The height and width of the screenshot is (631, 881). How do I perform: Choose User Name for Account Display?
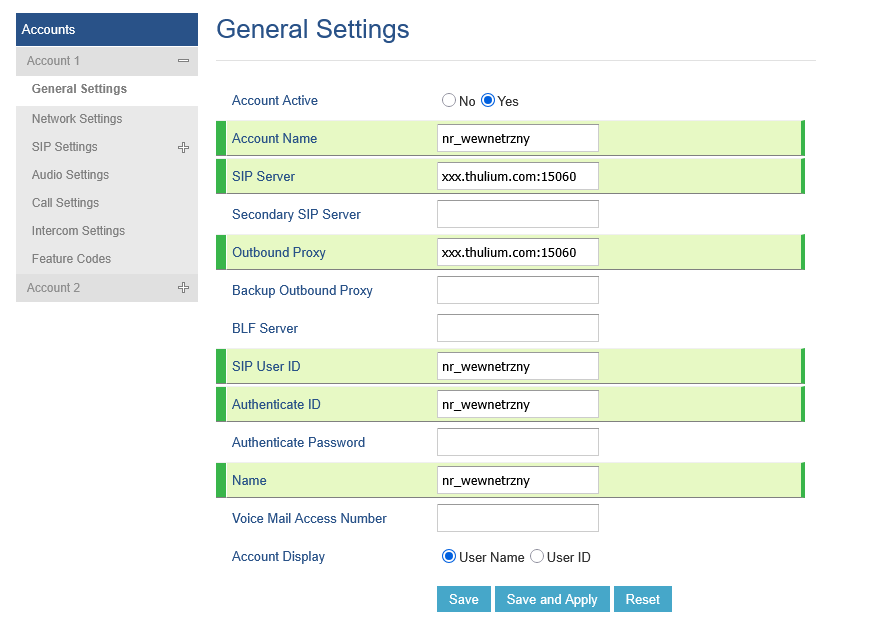pos(449,557)
